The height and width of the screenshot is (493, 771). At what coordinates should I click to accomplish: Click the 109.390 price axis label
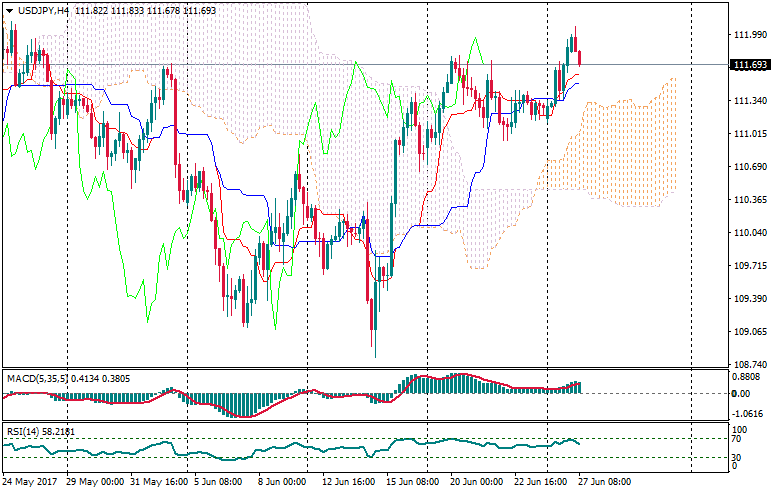(748, 299)
